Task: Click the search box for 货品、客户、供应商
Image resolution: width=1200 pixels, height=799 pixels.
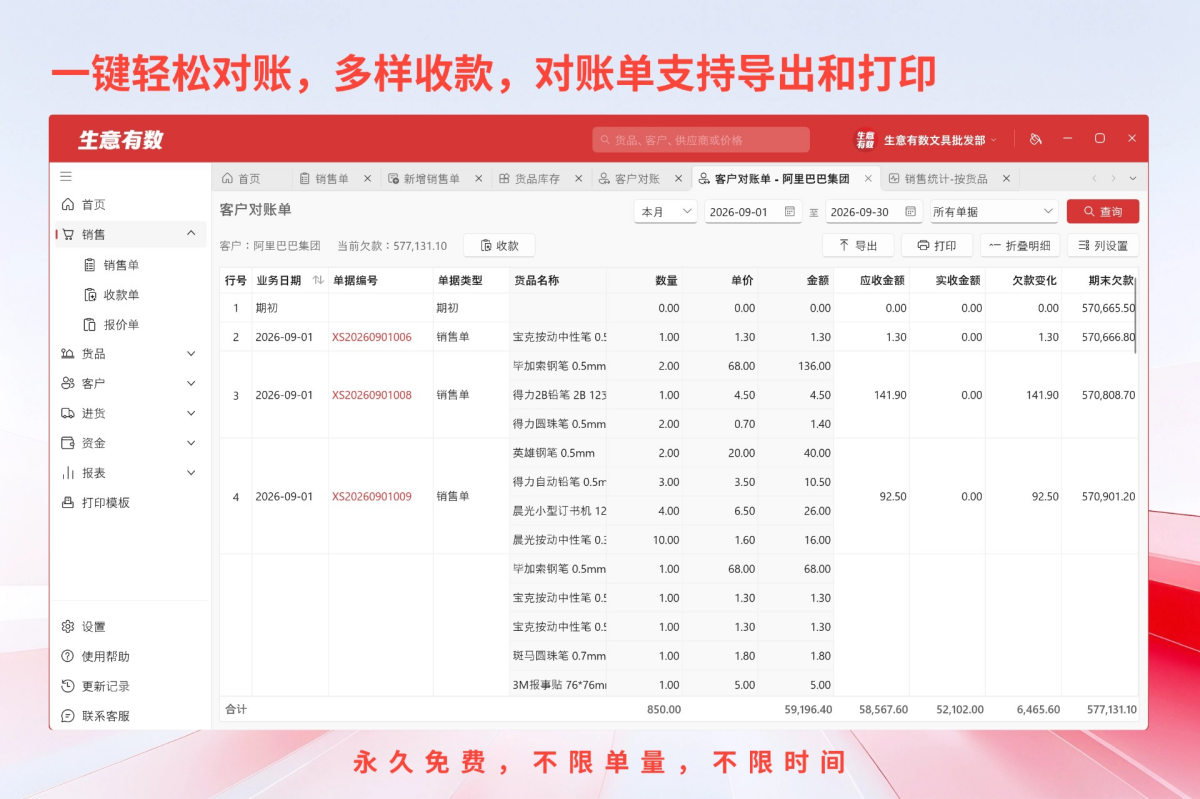Action: tap(701, 140)
